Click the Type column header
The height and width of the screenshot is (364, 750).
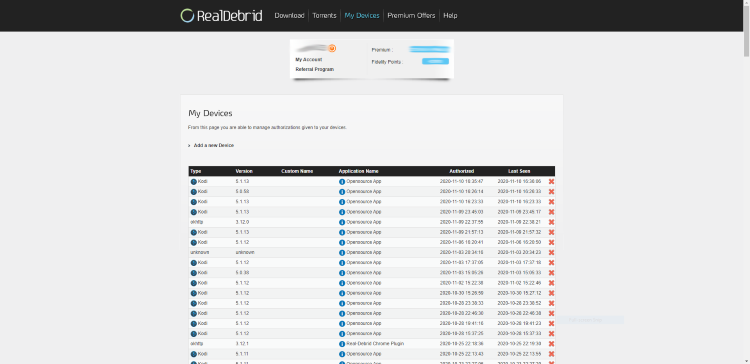click(x=196, y=171)
